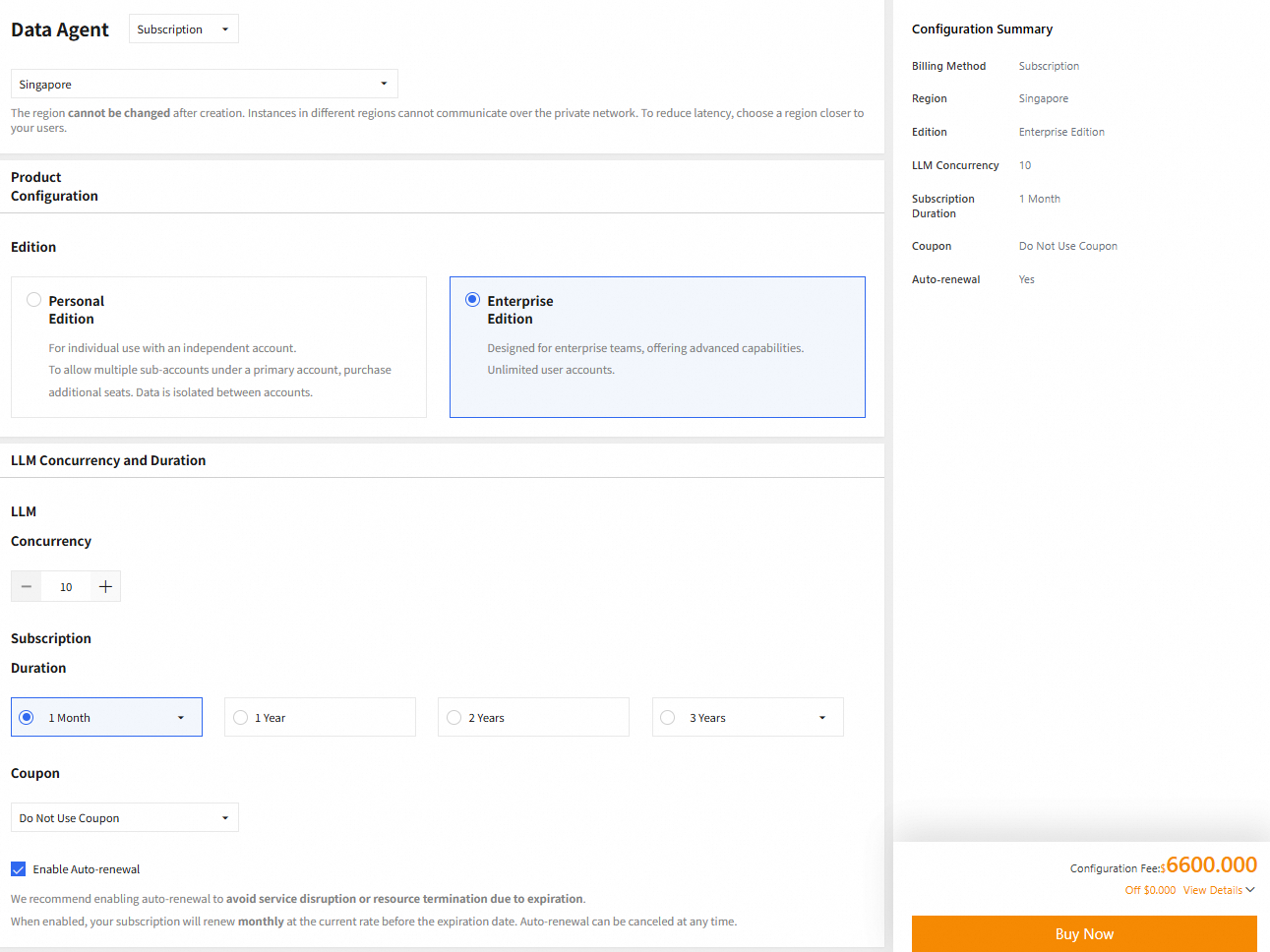
Task: Open the Subscription billing method dropdown
Action: (184, 30)
